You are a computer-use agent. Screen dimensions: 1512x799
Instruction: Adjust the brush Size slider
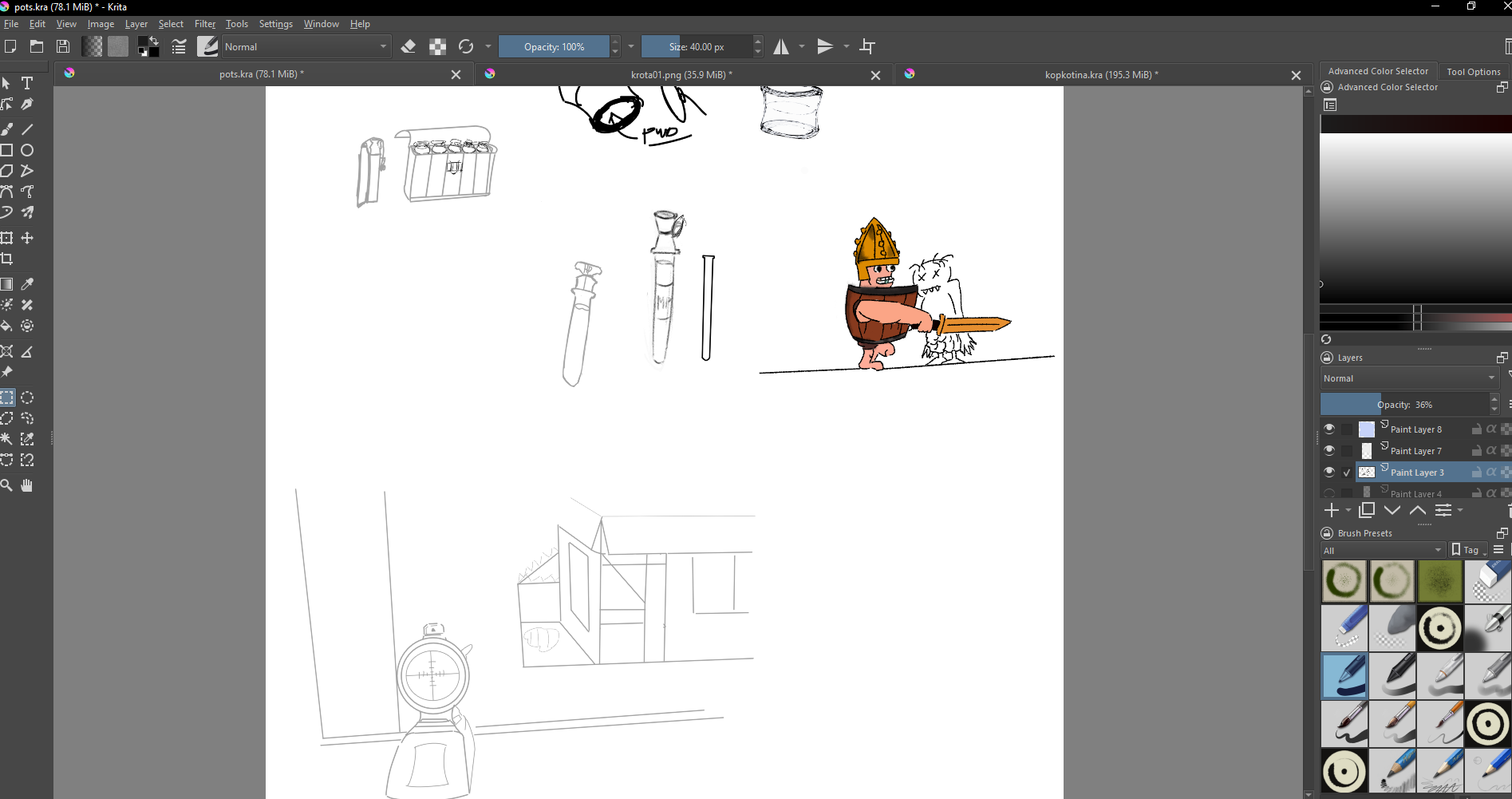click(x=697, y=46)
